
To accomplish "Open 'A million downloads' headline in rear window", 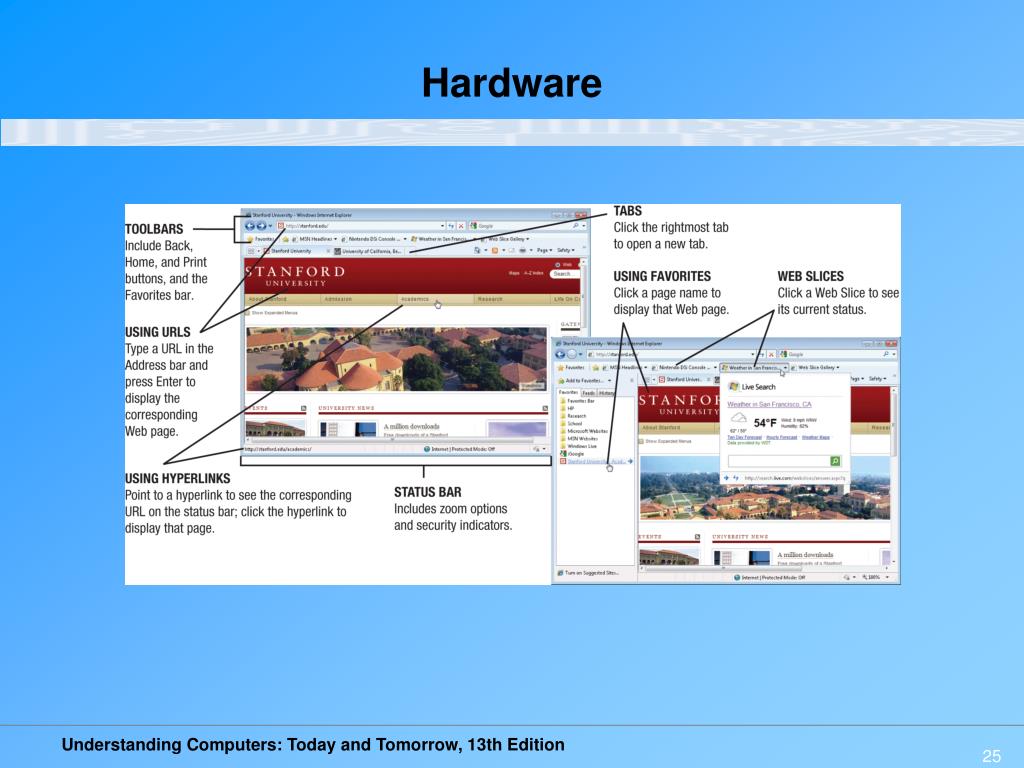I will (x=411, y=426).
